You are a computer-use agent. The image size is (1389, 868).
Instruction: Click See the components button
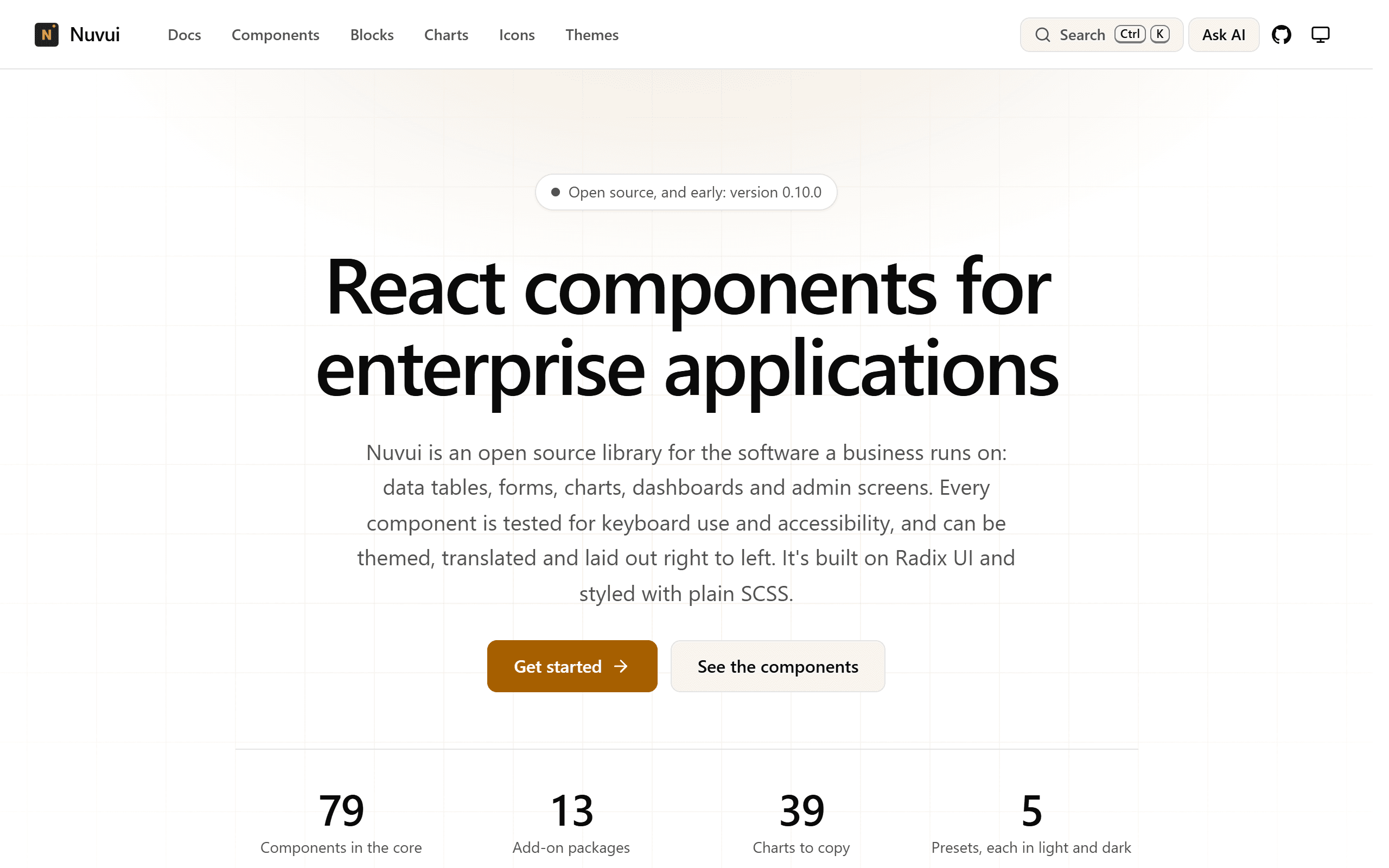pos(777,666)
